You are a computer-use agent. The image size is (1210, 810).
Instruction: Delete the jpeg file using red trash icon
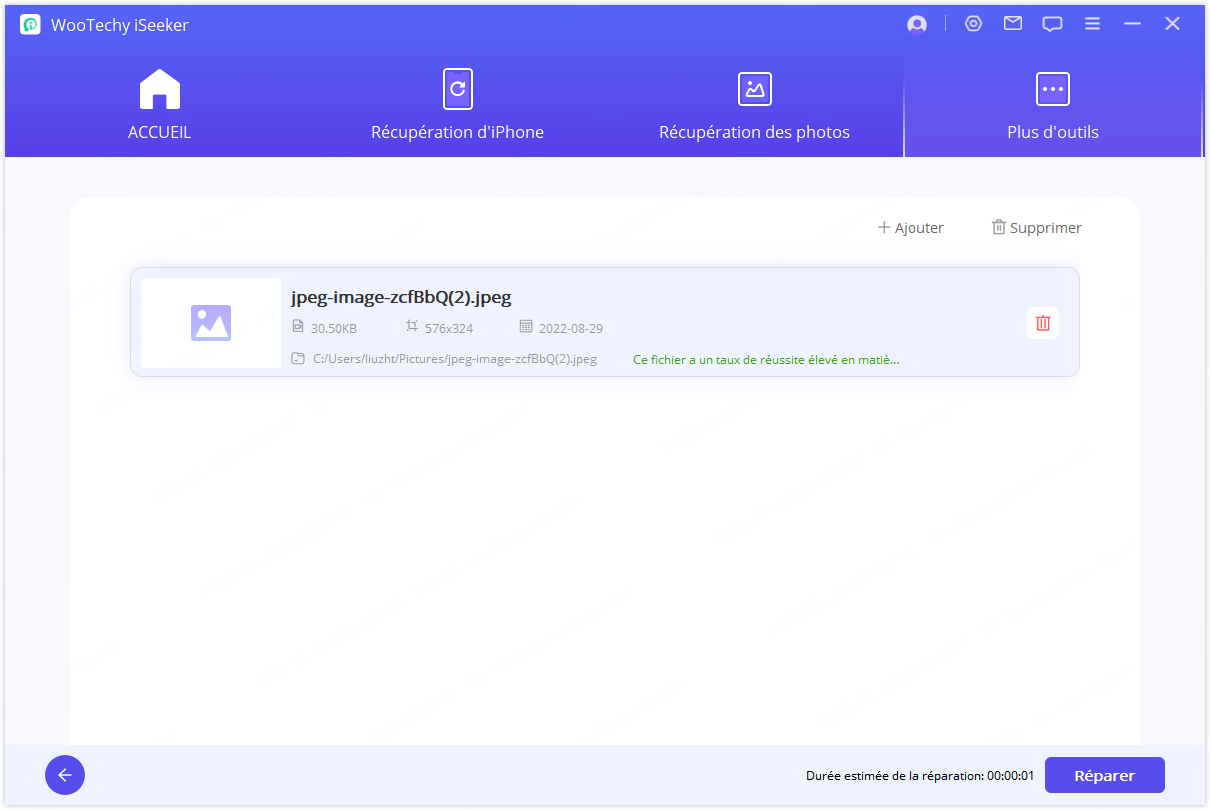coord(1043,323)
